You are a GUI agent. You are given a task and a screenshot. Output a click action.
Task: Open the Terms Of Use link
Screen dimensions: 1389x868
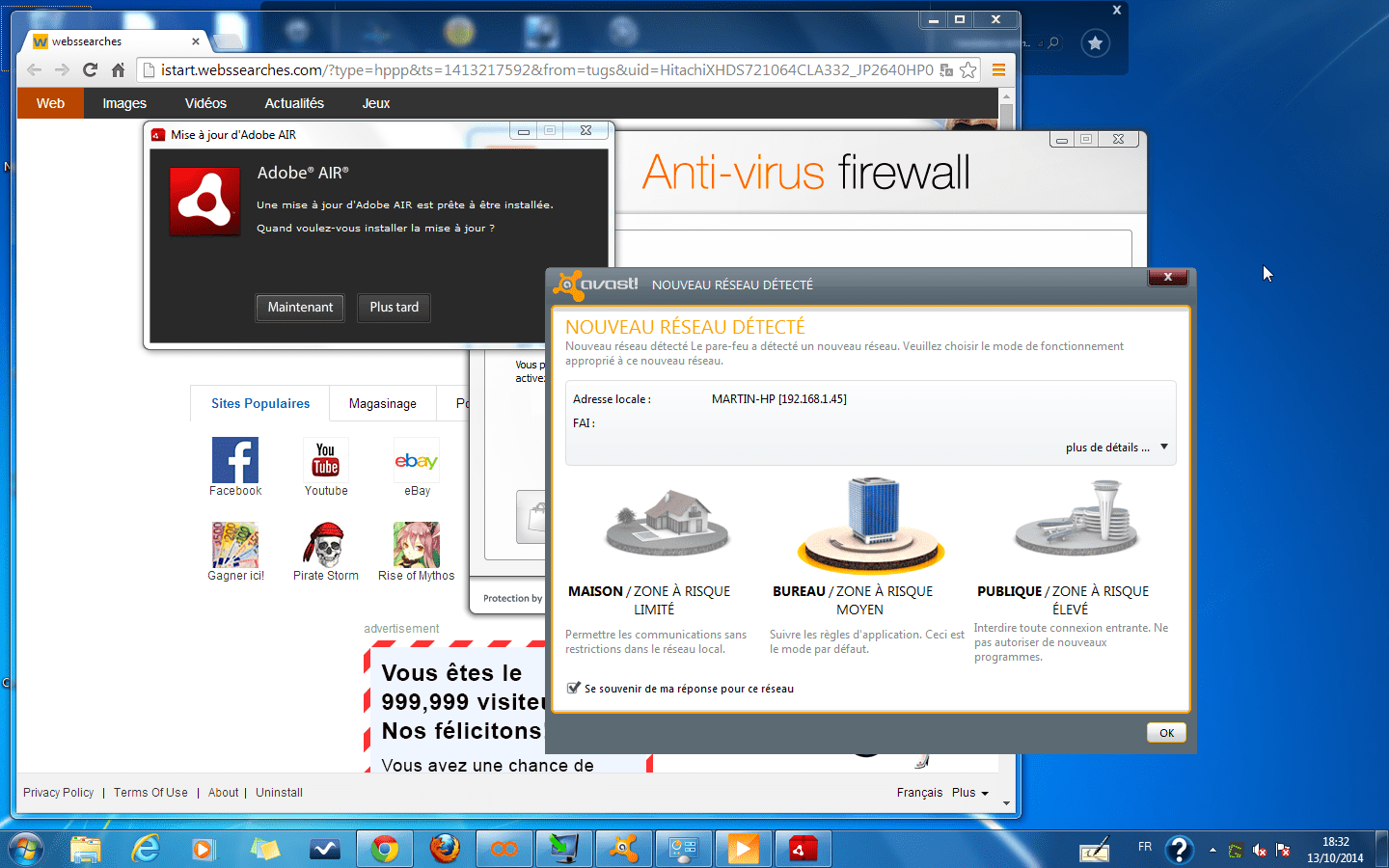(150, 793)
